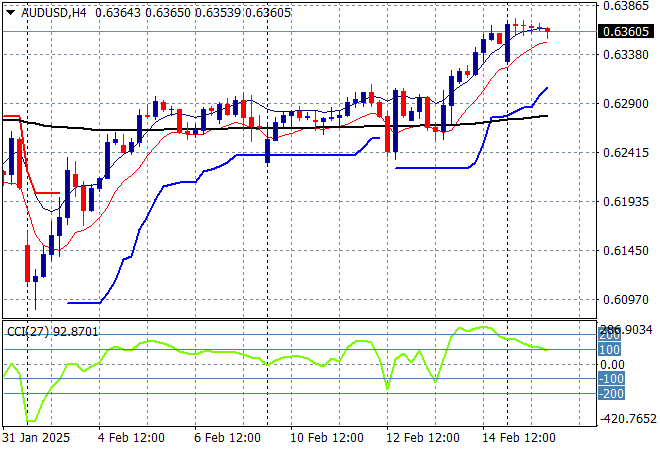
Task: Select the OHLC values 0.63643 0.63650 0.63539 0.63605
Action: pos(193,13)
